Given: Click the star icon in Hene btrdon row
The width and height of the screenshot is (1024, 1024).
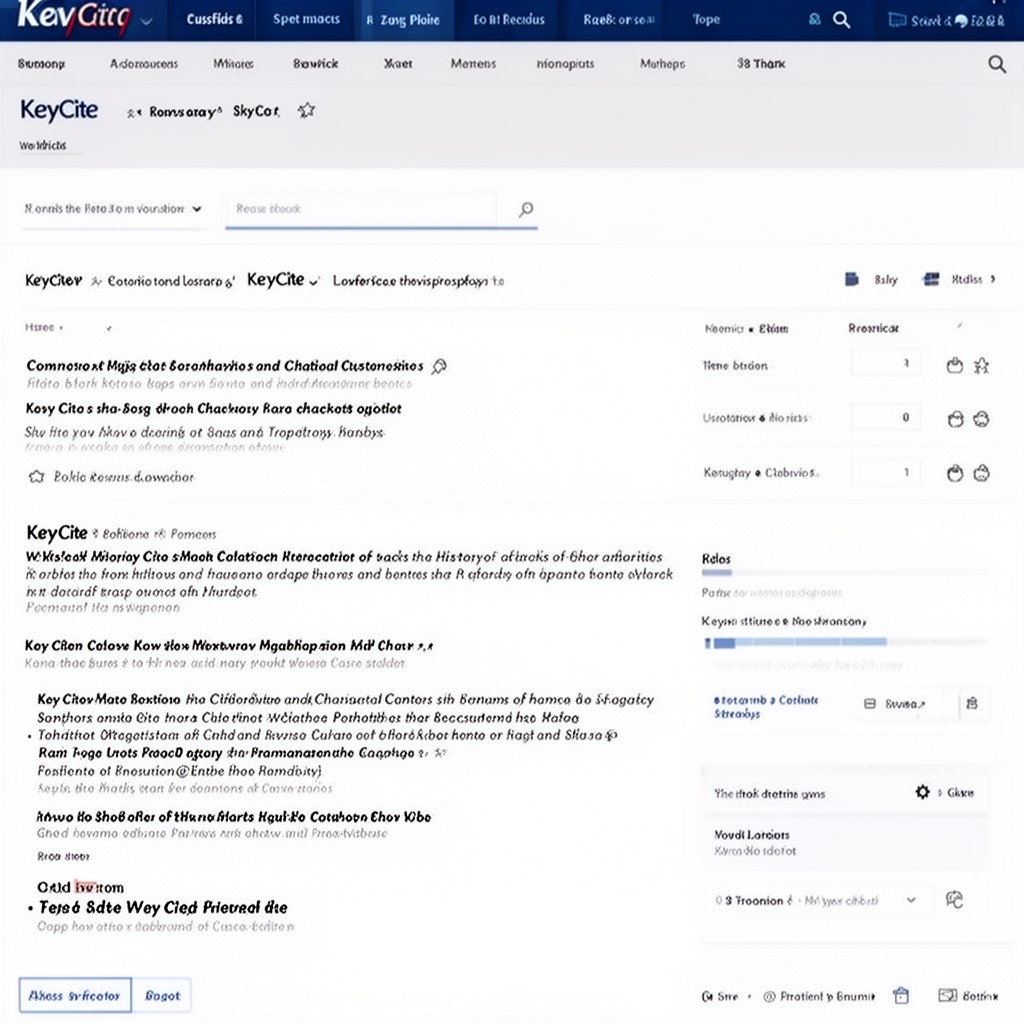Looking at the screenshot, I should coord(981,366).
